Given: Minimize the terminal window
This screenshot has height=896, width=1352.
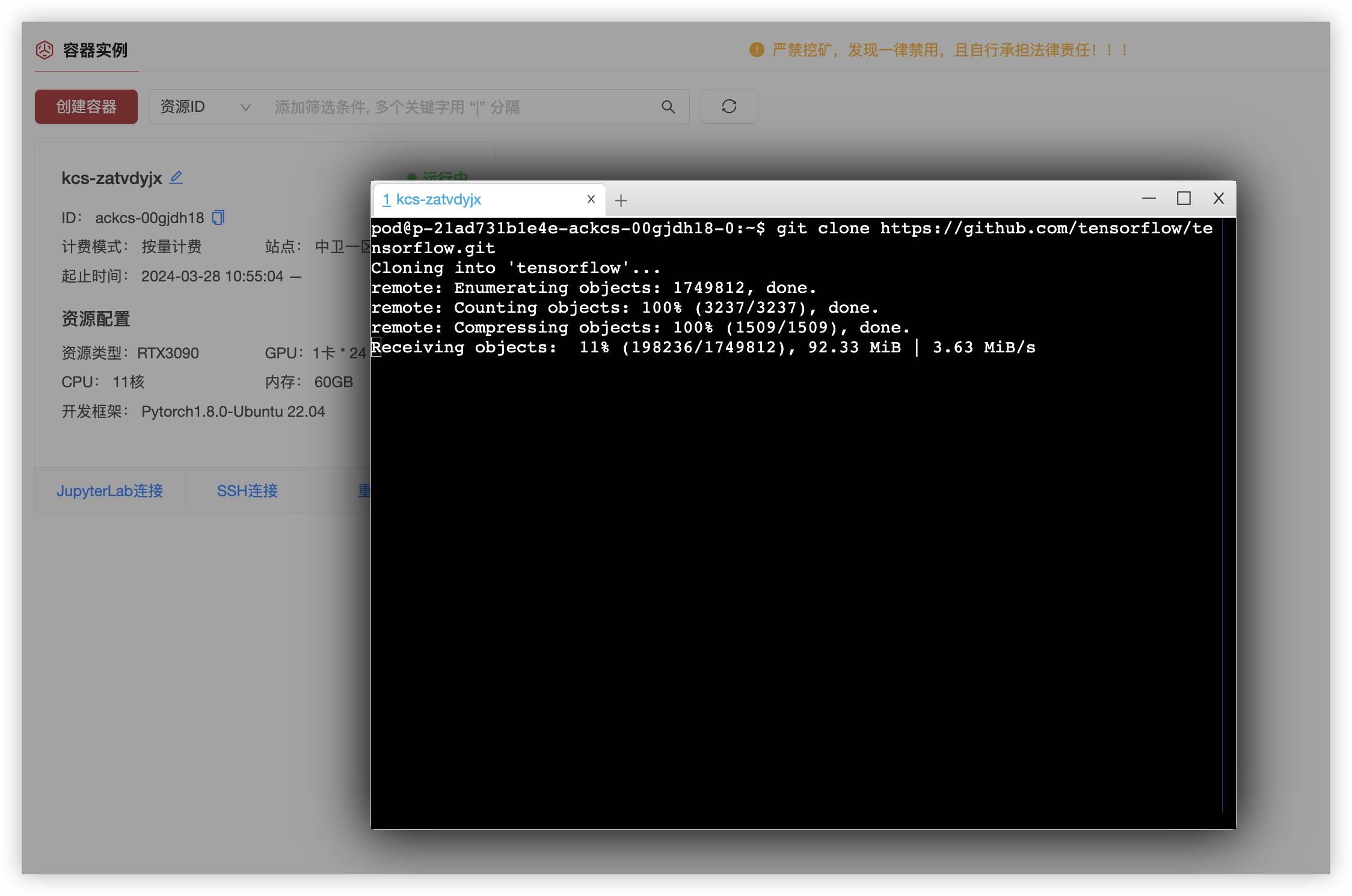Looking at the screenshot, I should point(1149,198).
